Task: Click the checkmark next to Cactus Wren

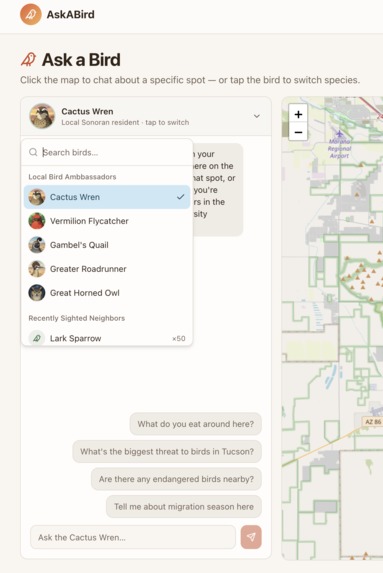Action: click(181, 197)
